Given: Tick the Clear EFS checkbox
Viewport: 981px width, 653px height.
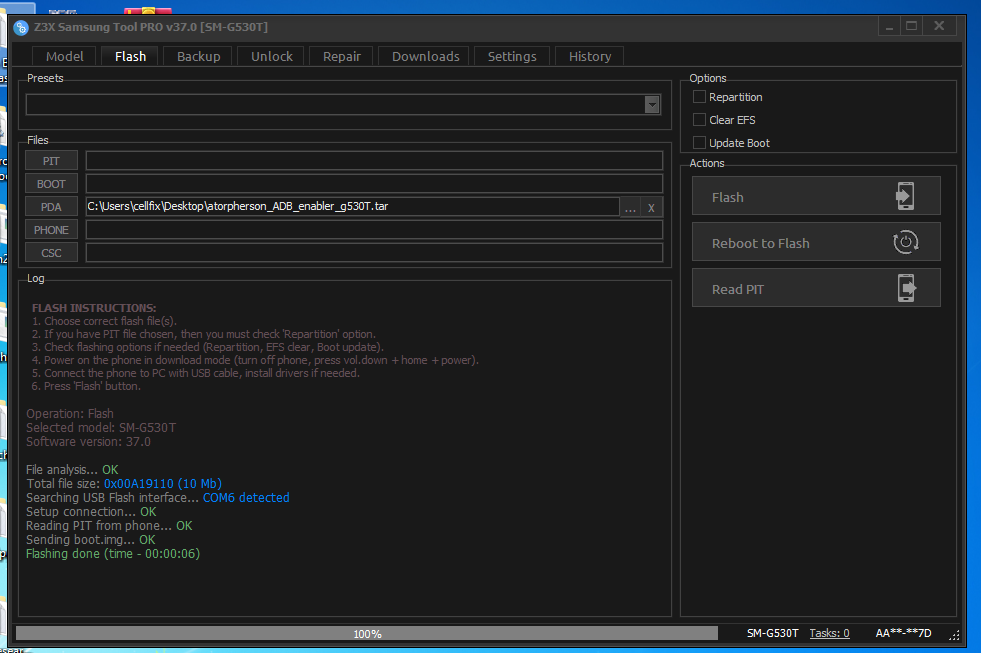Looking at the screenshot, I should point(699,119).
